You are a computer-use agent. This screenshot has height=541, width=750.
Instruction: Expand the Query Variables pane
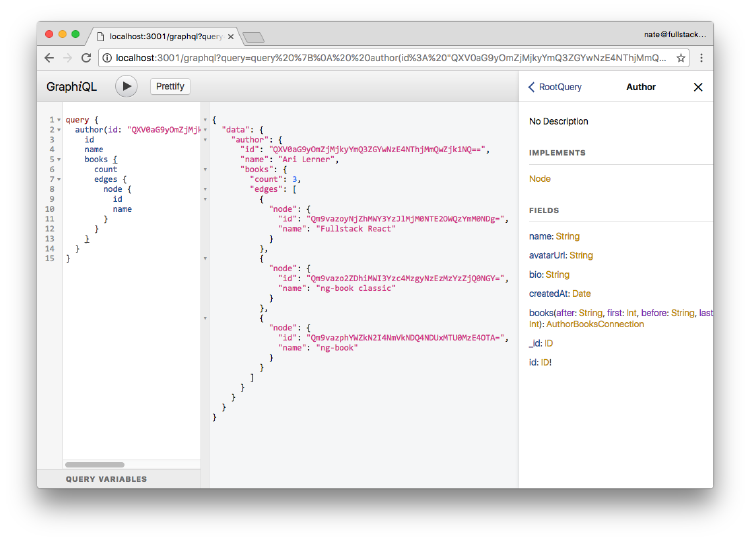point(106,480)
